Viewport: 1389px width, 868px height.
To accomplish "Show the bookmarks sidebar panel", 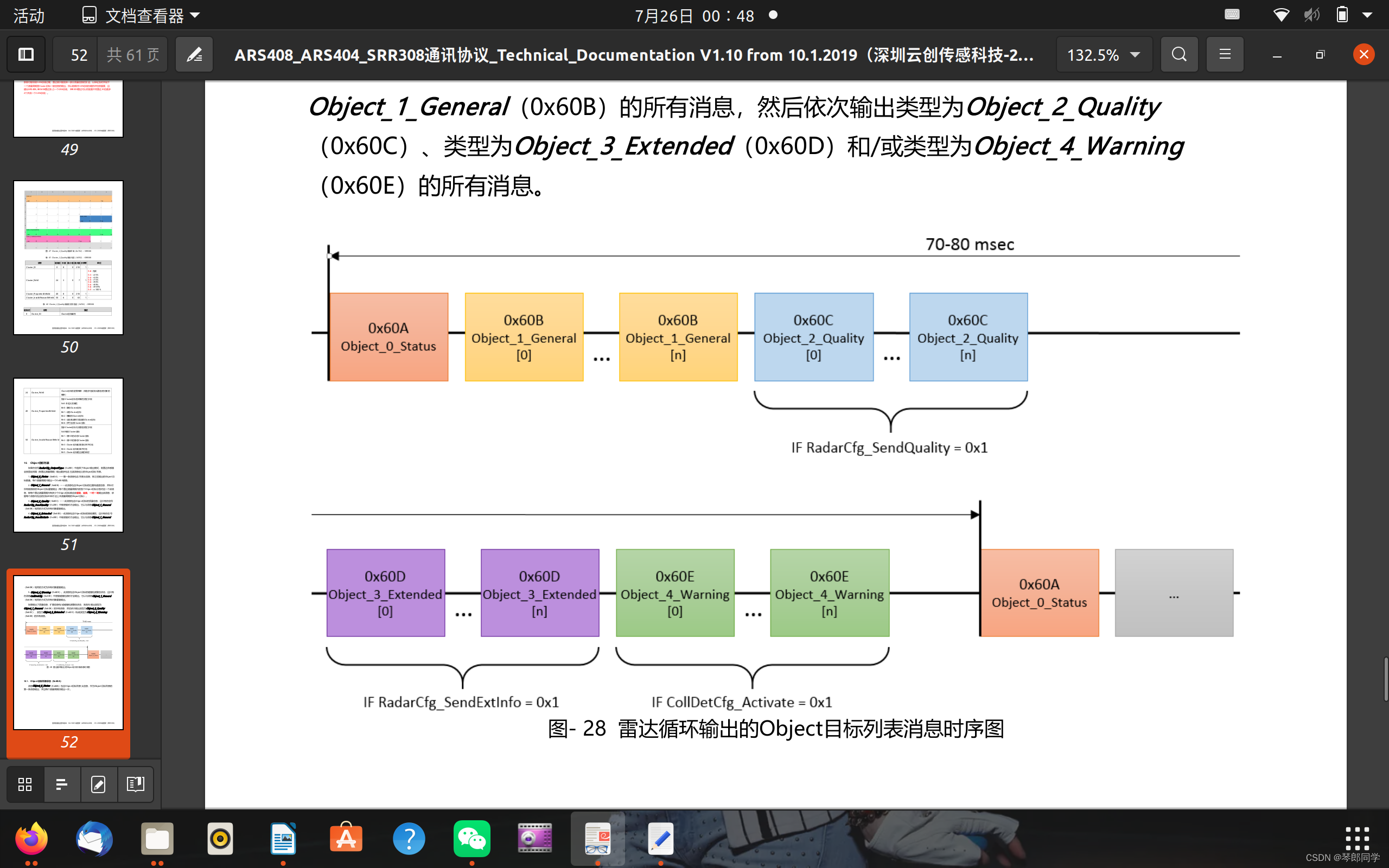I will (x=136, y=784).
